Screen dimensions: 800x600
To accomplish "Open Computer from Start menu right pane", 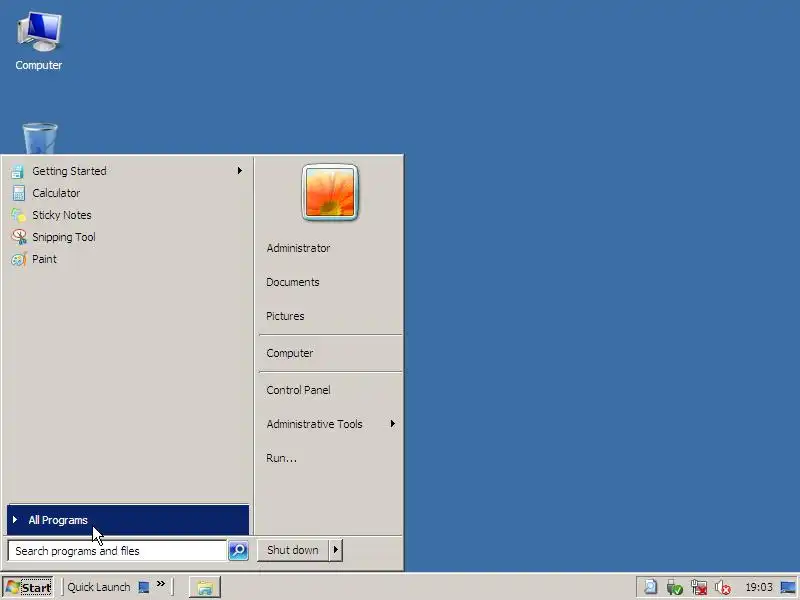I will pyautogui.click(x=290, y=353).
